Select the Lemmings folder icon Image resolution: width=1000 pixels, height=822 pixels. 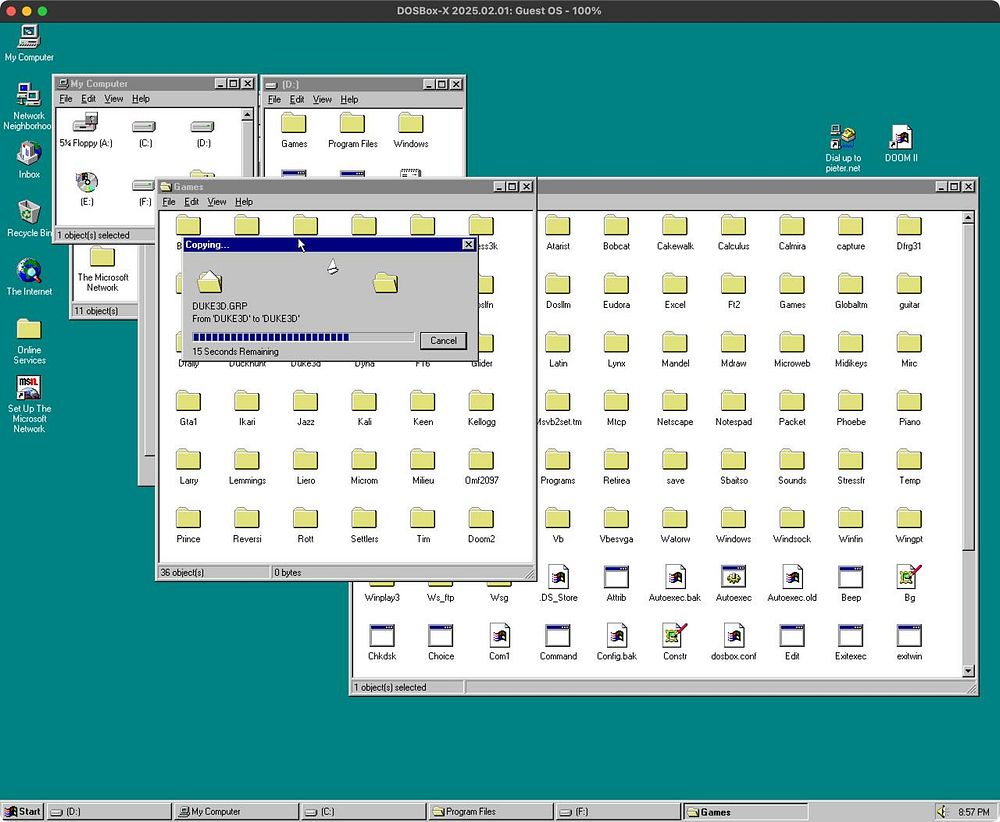click(247, 461)
